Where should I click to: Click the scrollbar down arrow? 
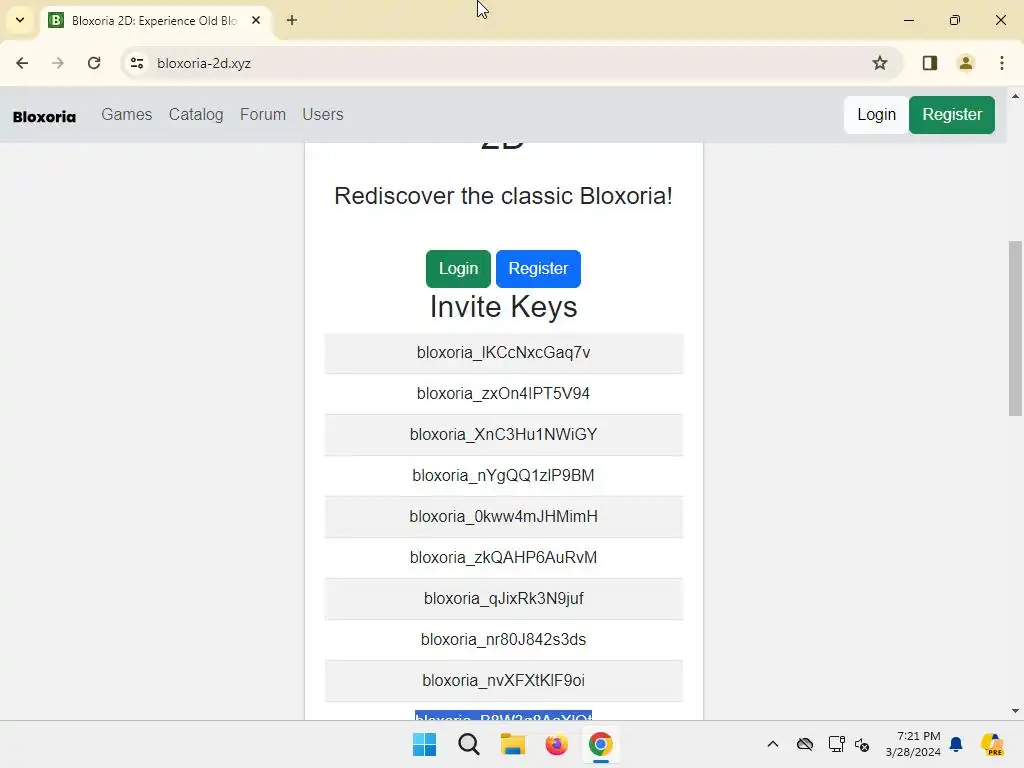pyautogui.click(x=1015, y=711)
